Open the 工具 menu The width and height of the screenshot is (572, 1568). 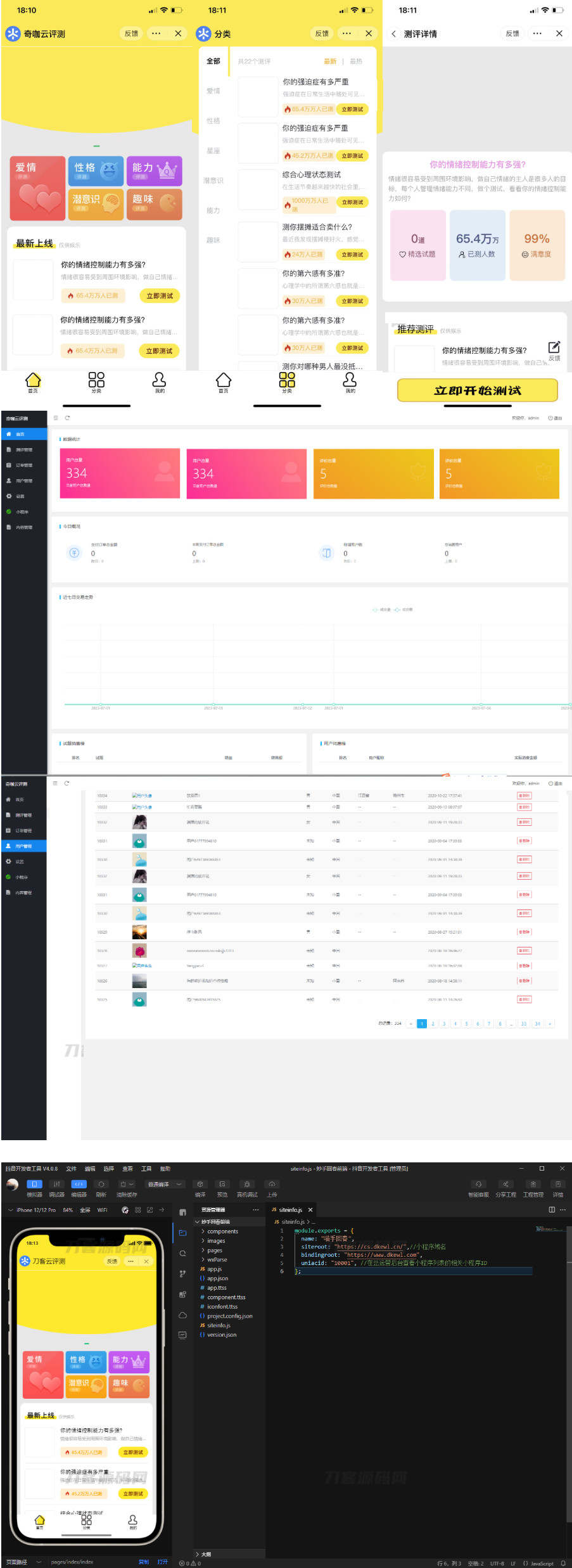point(146,1169)
